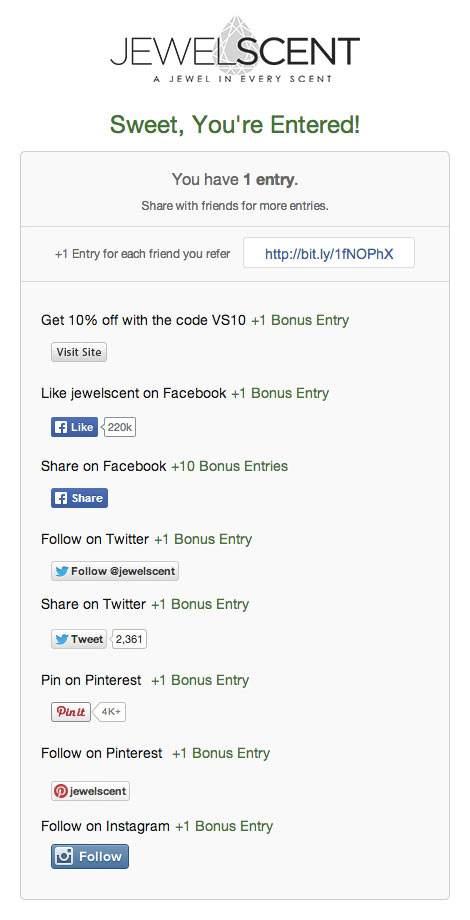Click the 4K+ Pinterest pin count
The image size is (470, 920).
tap(110, 712)
